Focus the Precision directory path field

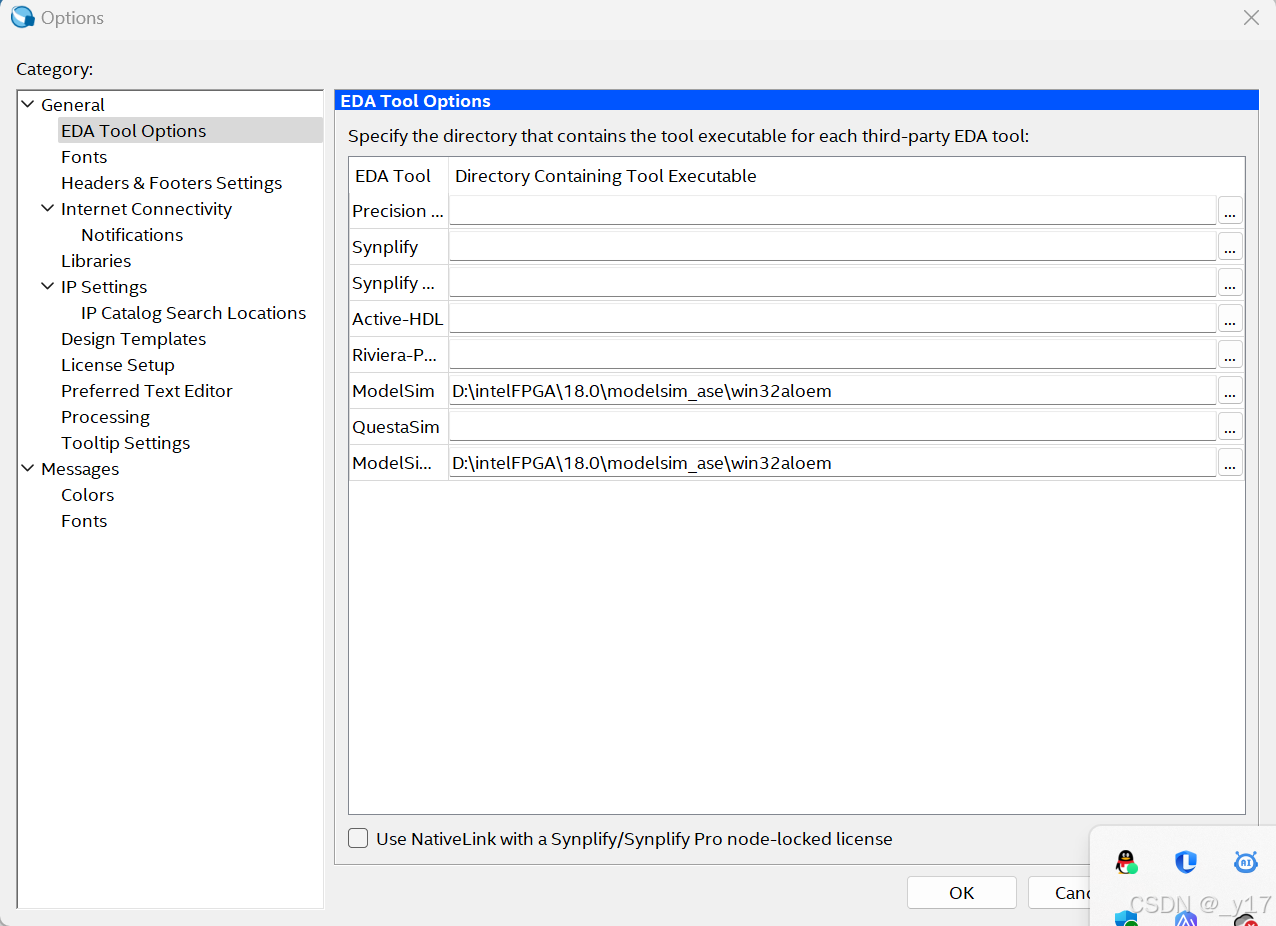coord(832,211)
